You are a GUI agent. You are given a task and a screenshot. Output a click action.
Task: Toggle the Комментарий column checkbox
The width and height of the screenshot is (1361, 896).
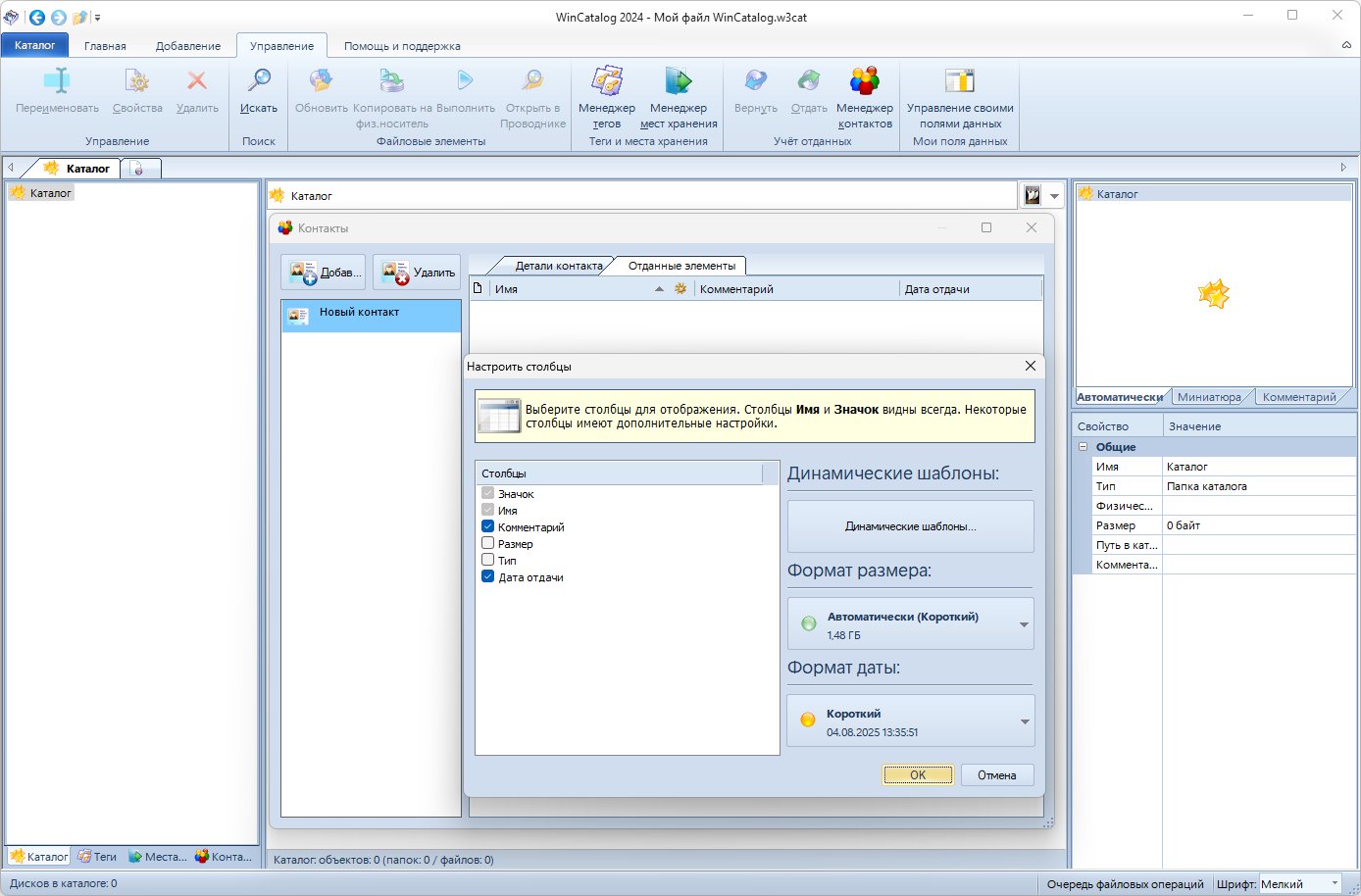[487, 526]
